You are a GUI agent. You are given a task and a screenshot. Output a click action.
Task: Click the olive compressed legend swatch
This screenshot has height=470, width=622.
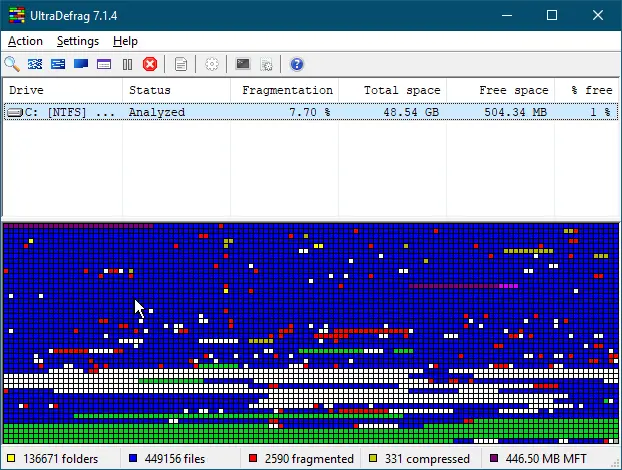pyautogui.click(x=373, y=458)
